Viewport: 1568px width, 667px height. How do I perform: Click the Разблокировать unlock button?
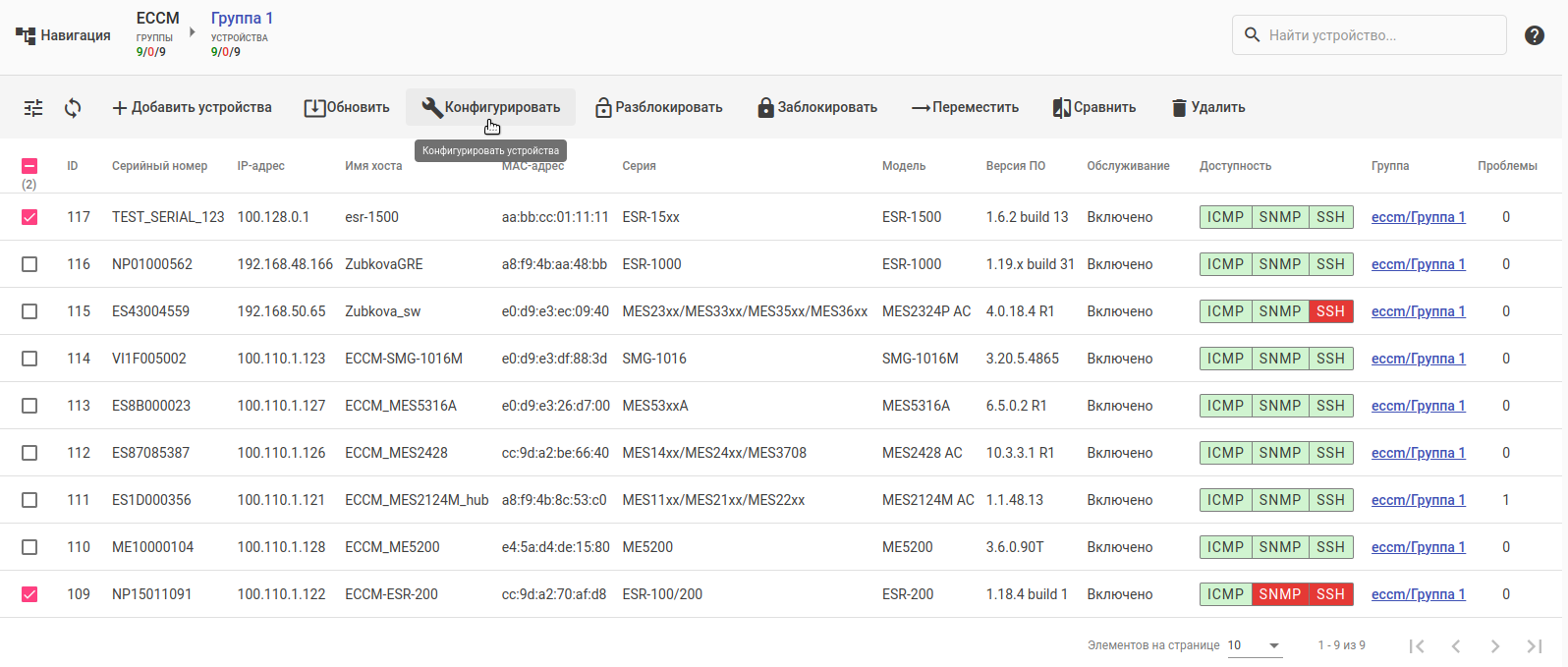pyautogui.click(x=659, y=108)
